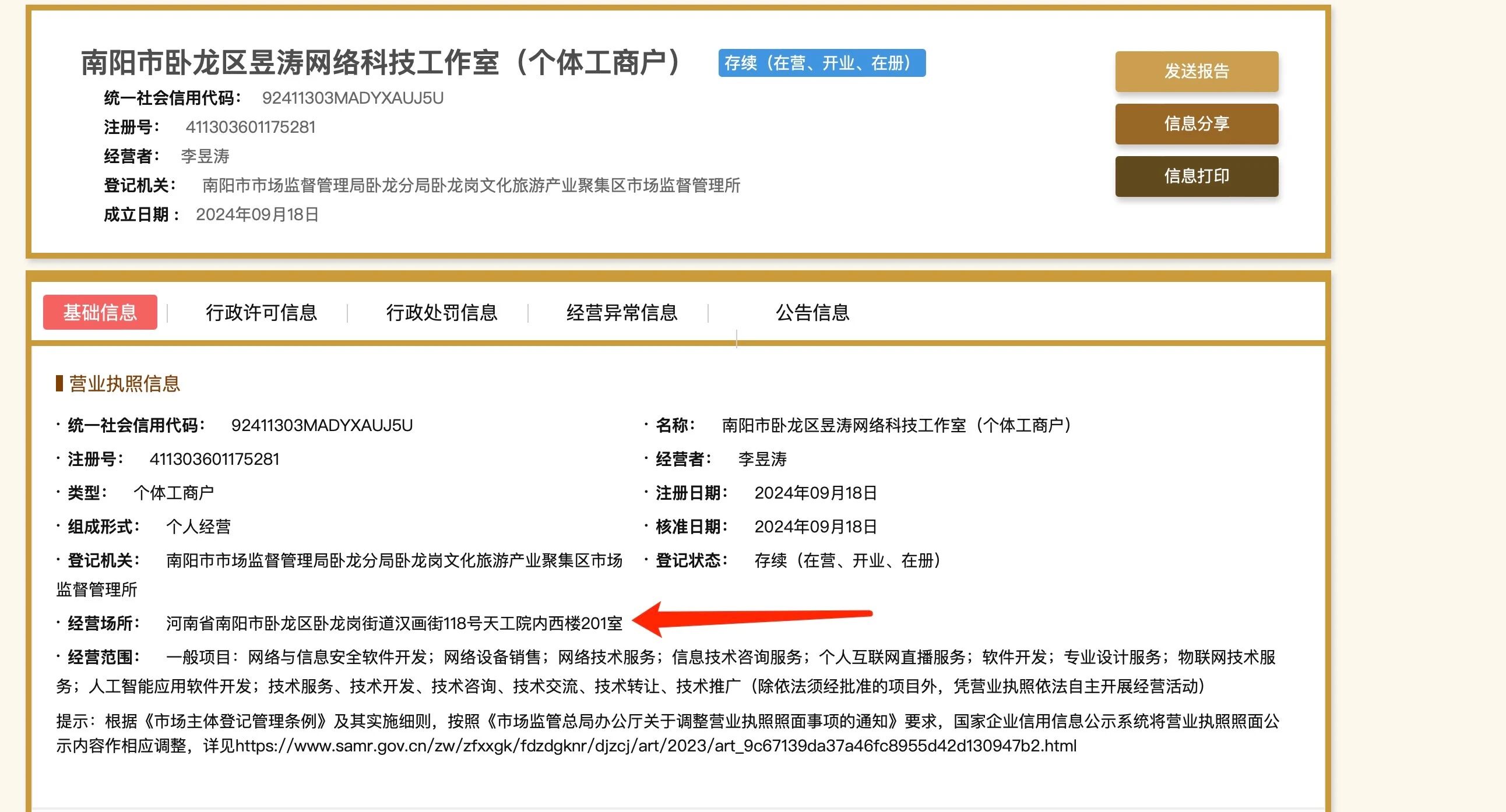Click the samr.gov.cn URL in the notice

click(x=655, y=746)
